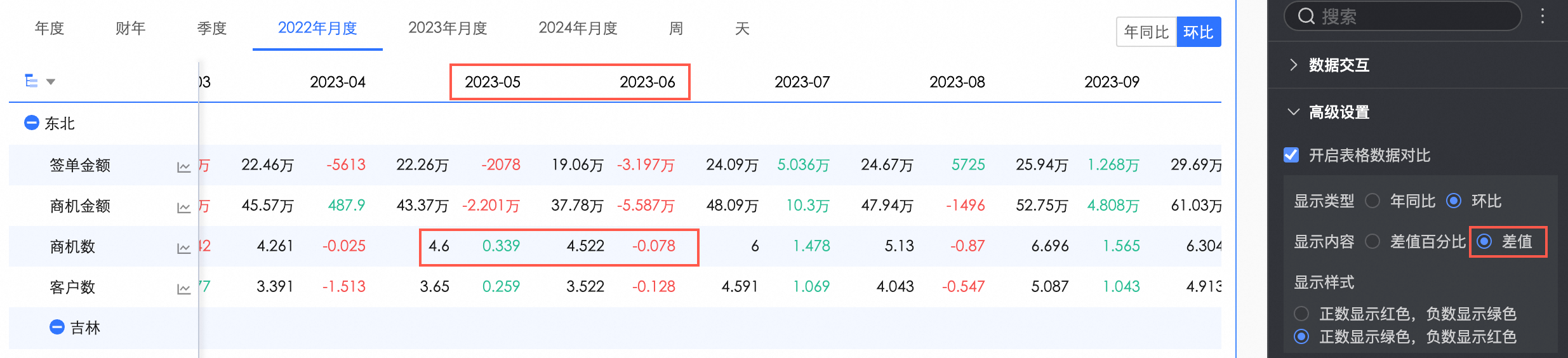Viewport: 1568px width, 358px height.
Task: Select 差值百分比 display content radio
Action: point(1372,241)
